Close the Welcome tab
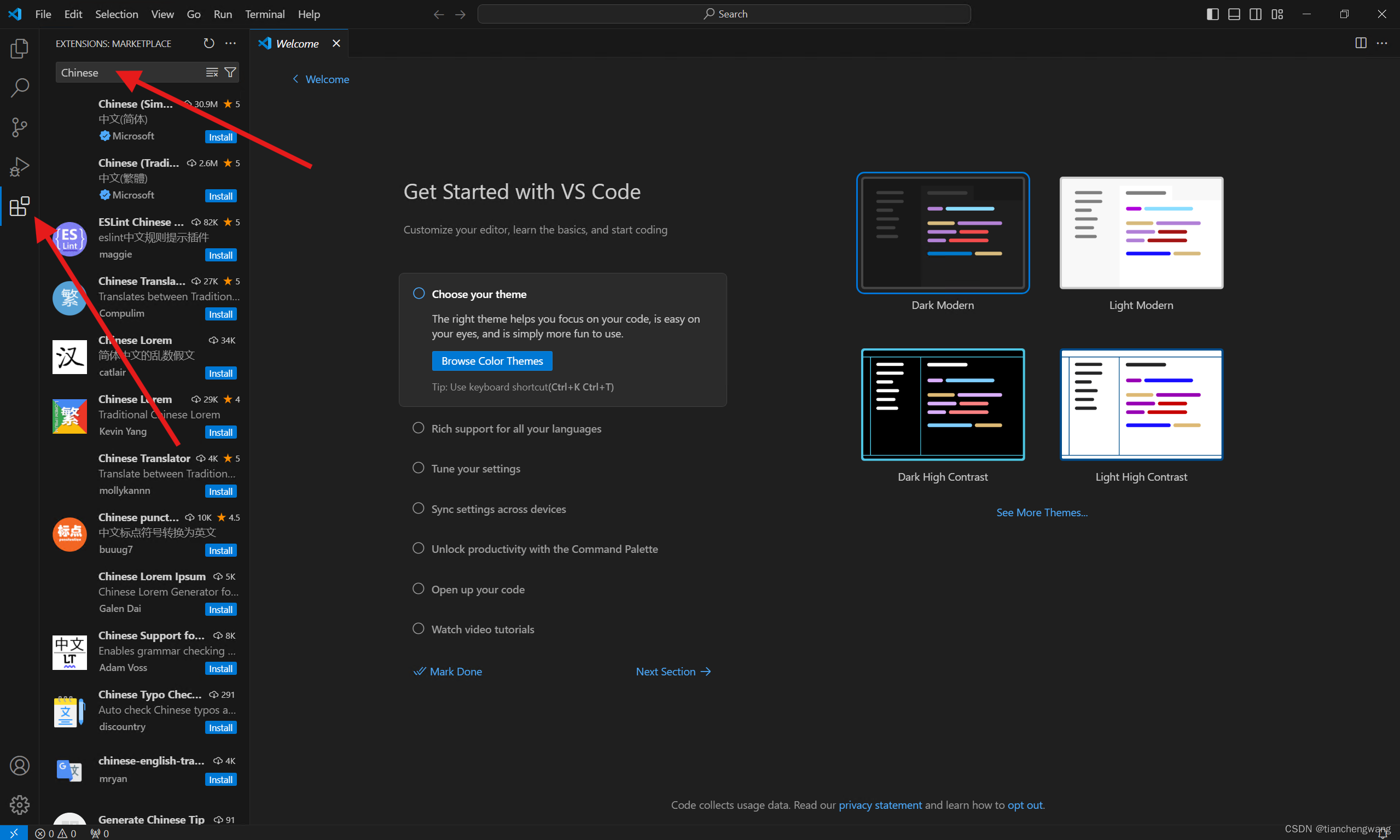The image size is (1400, 840). [336, 44]
